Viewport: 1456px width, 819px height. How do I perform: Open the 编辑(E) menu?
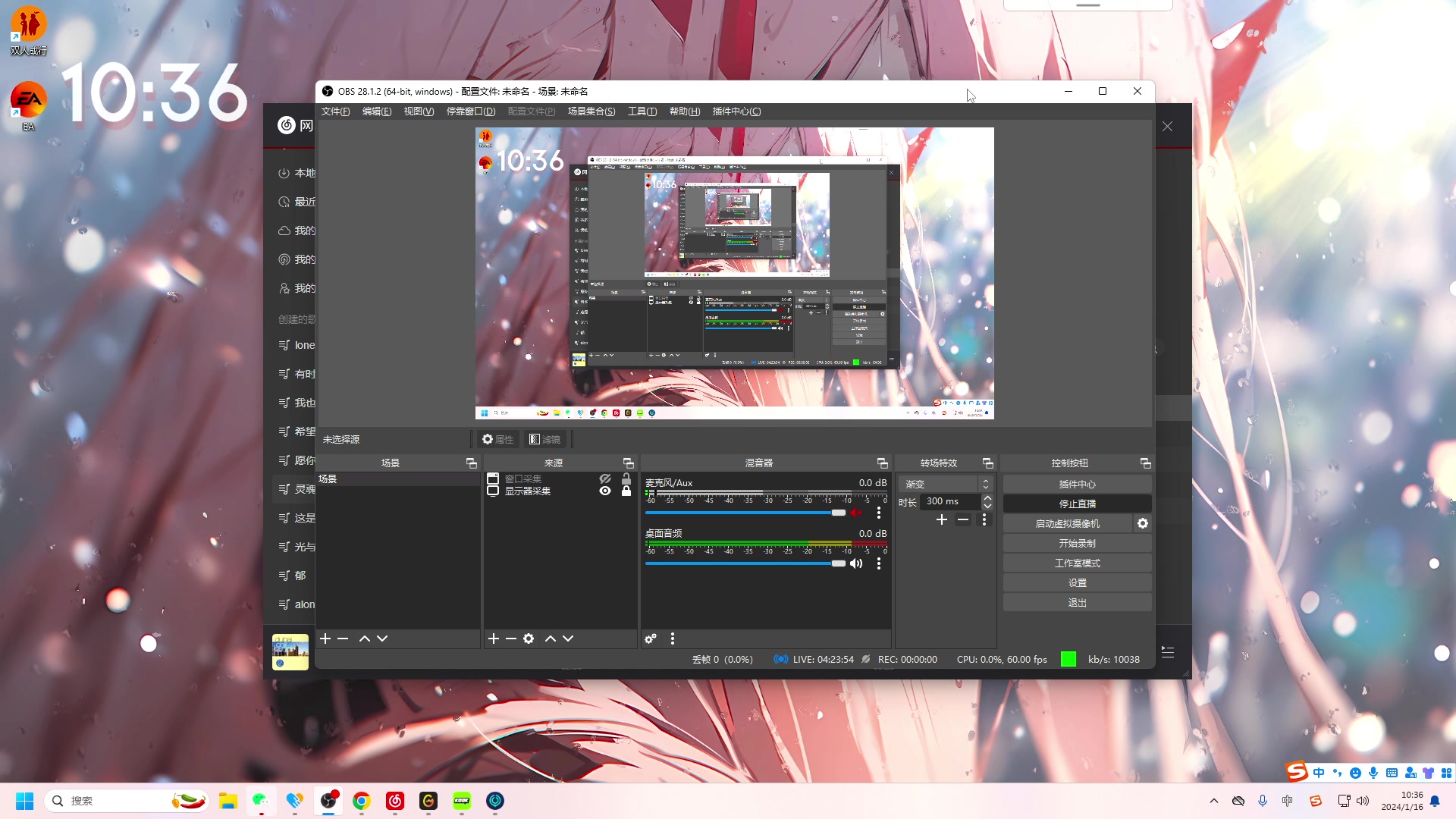click(x=377, y=111)
